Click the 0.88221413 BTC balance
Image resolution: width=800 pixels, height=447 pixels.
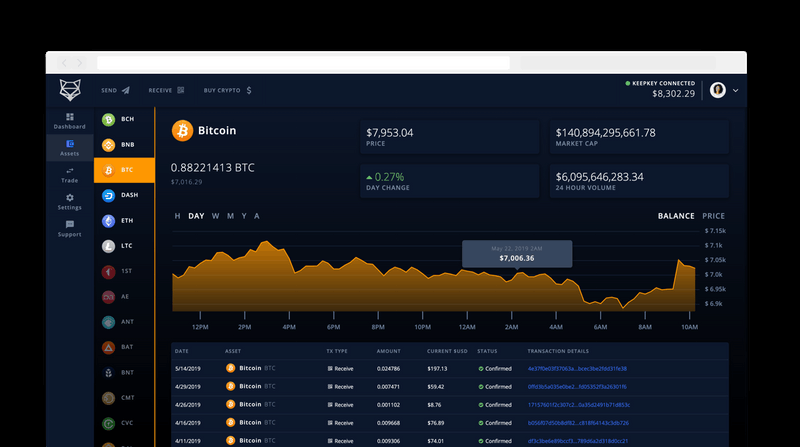tap(212, 168)
